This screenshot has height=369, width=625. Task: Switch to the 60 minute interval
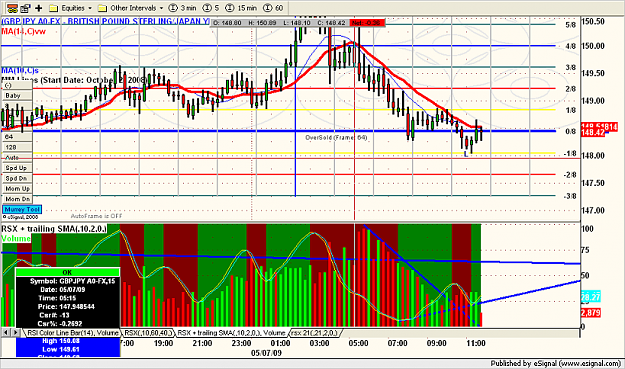click(x=273, y=8)
